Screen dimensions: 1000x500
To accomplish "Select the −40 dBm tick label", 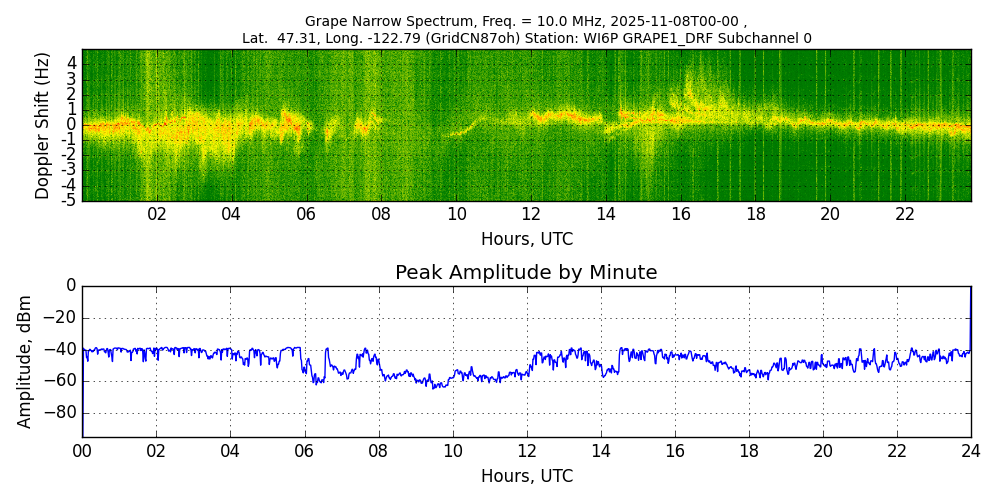I will coord(58,350).
